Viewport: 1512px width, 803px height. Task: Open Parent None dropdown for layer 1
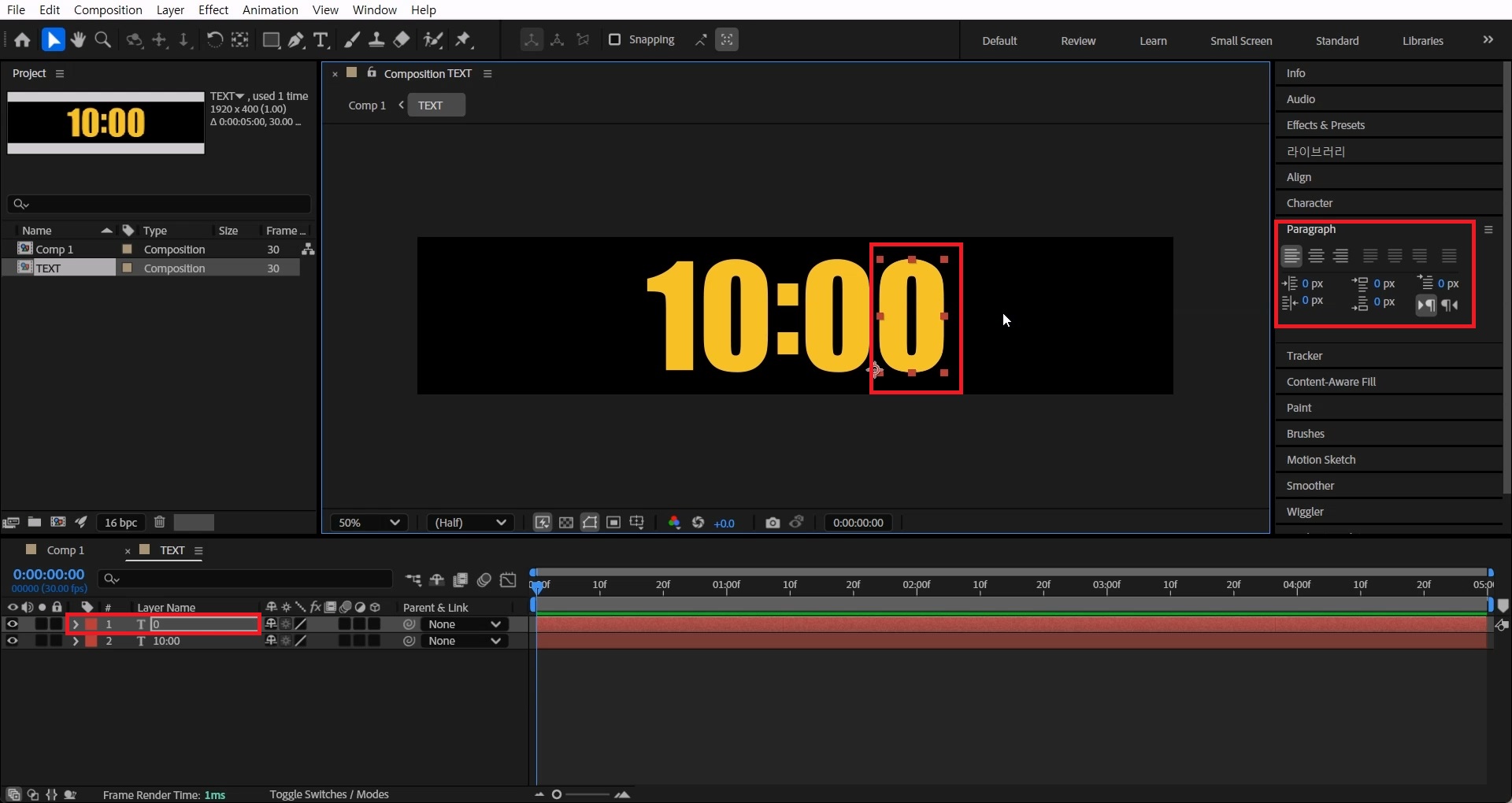pos(465,624)
